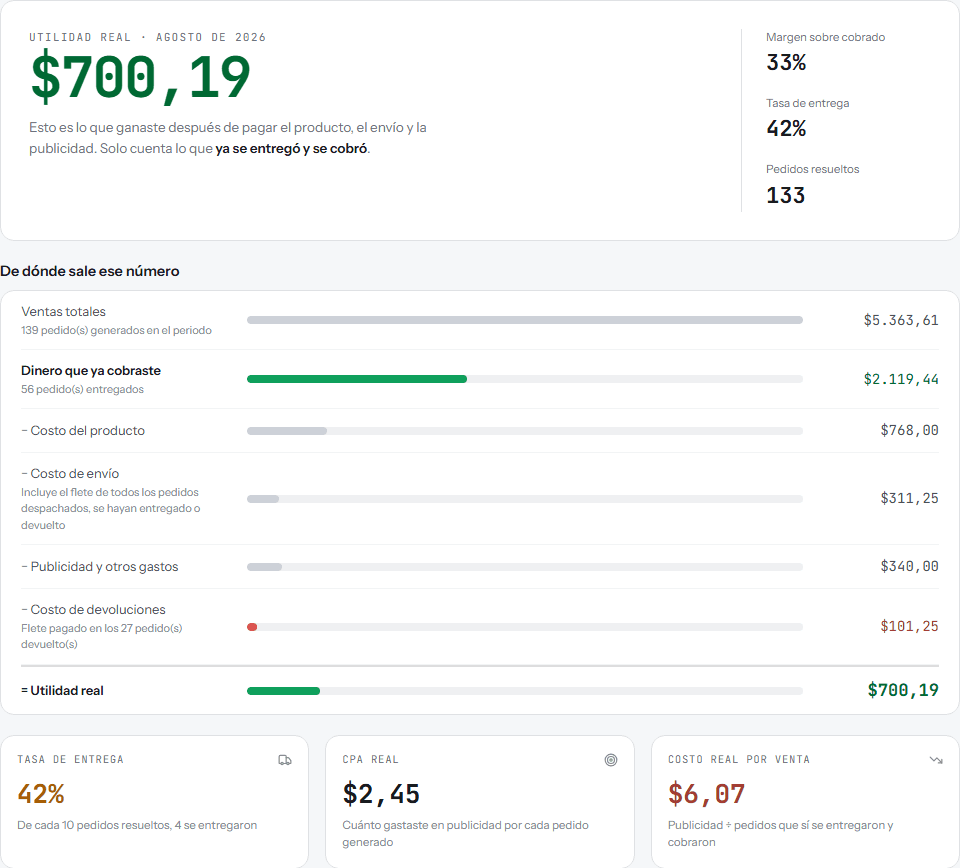Image resolution: width=960 pixels, height=868 pixels.
Task: Click the "= Utilidad real" row label
Action: (62, 690)
